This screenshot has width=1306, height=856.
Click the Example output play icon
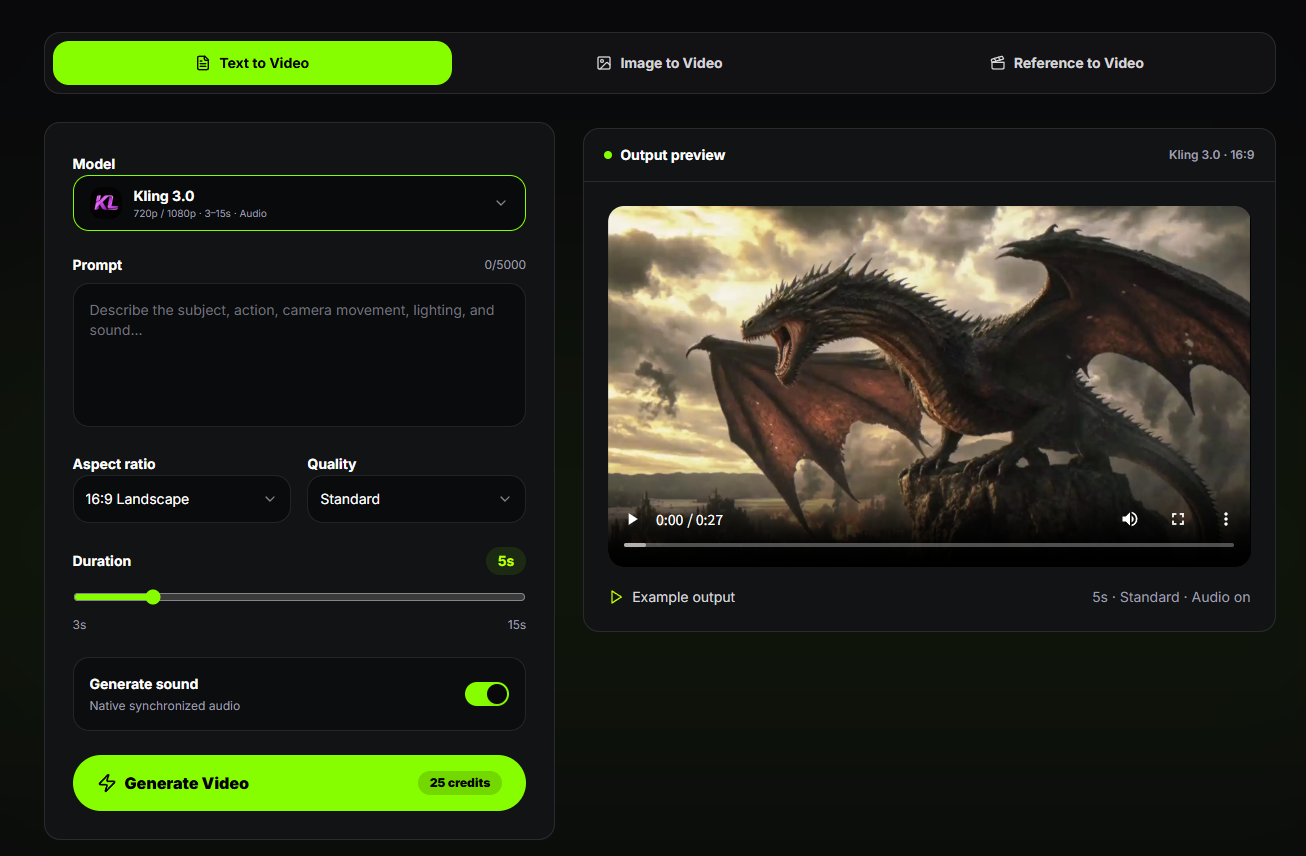616,597
